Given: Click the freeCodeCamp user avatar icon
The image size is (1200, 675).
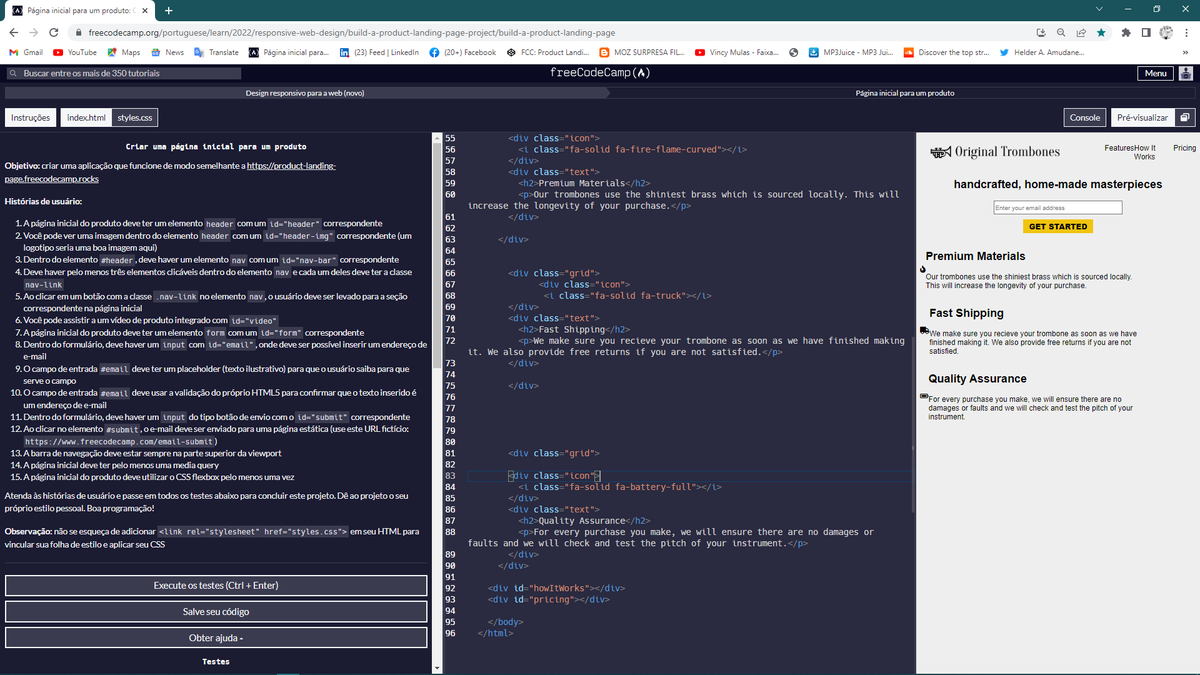Looking at the screenshot, I should [1186, 73].
